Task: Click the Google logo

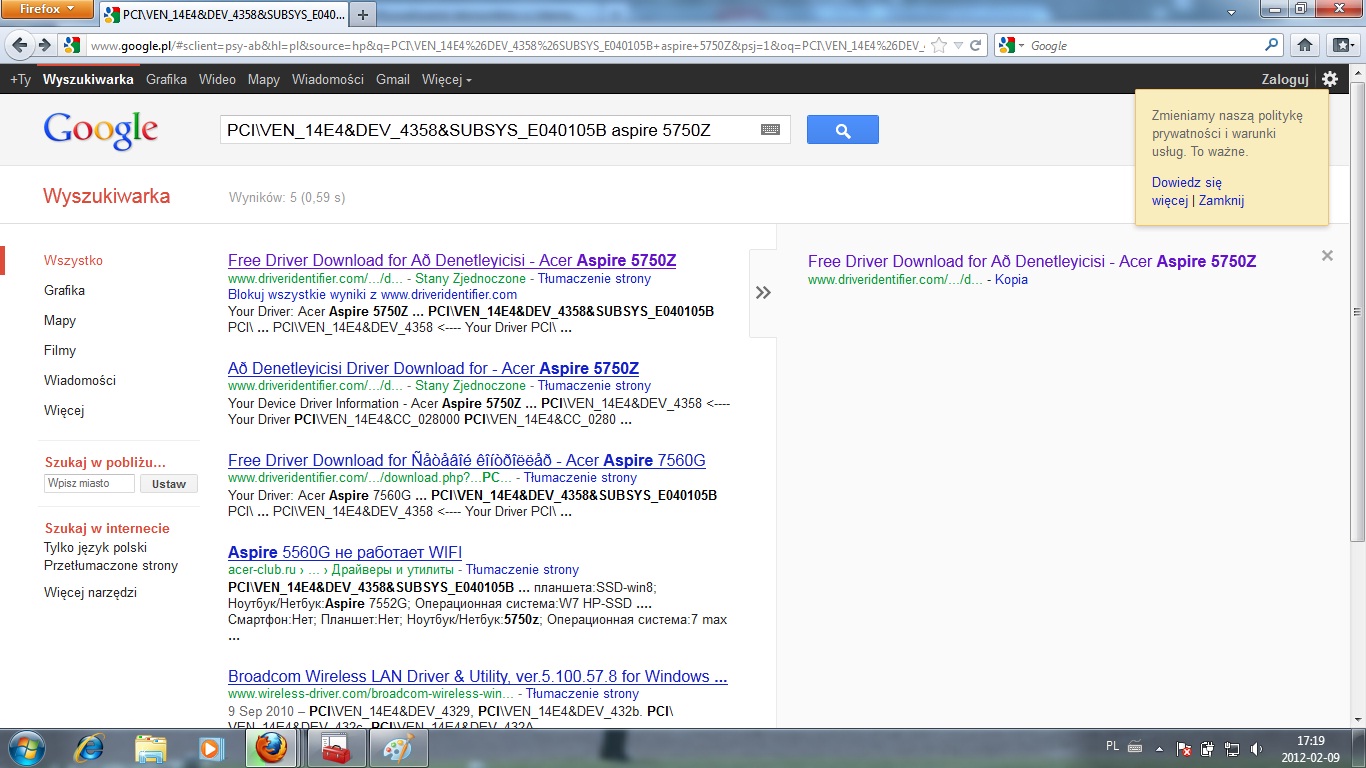Action: [100, 130]
